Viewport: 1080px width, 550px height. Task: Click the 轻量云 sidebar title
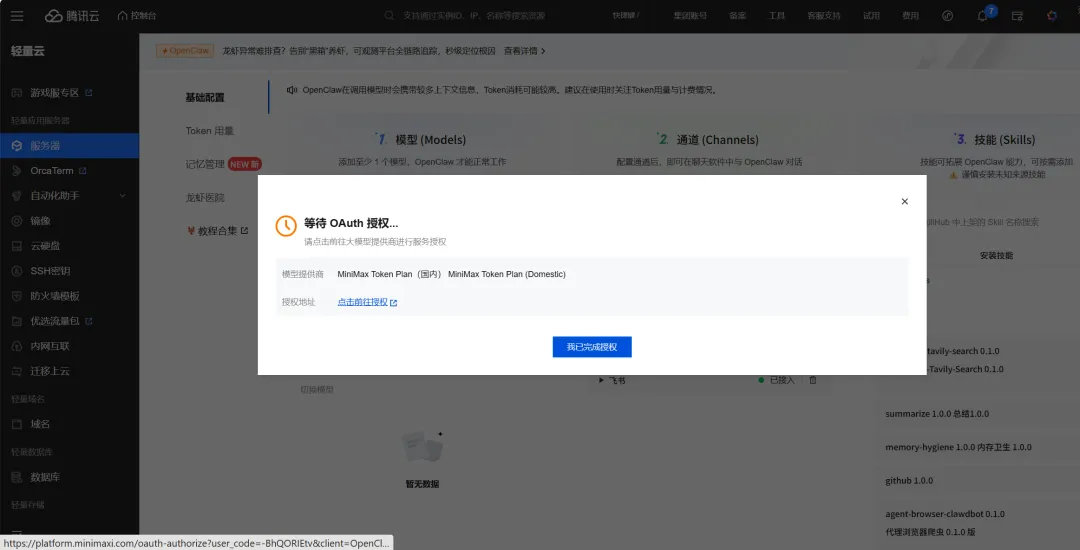[x=28, y=51]
